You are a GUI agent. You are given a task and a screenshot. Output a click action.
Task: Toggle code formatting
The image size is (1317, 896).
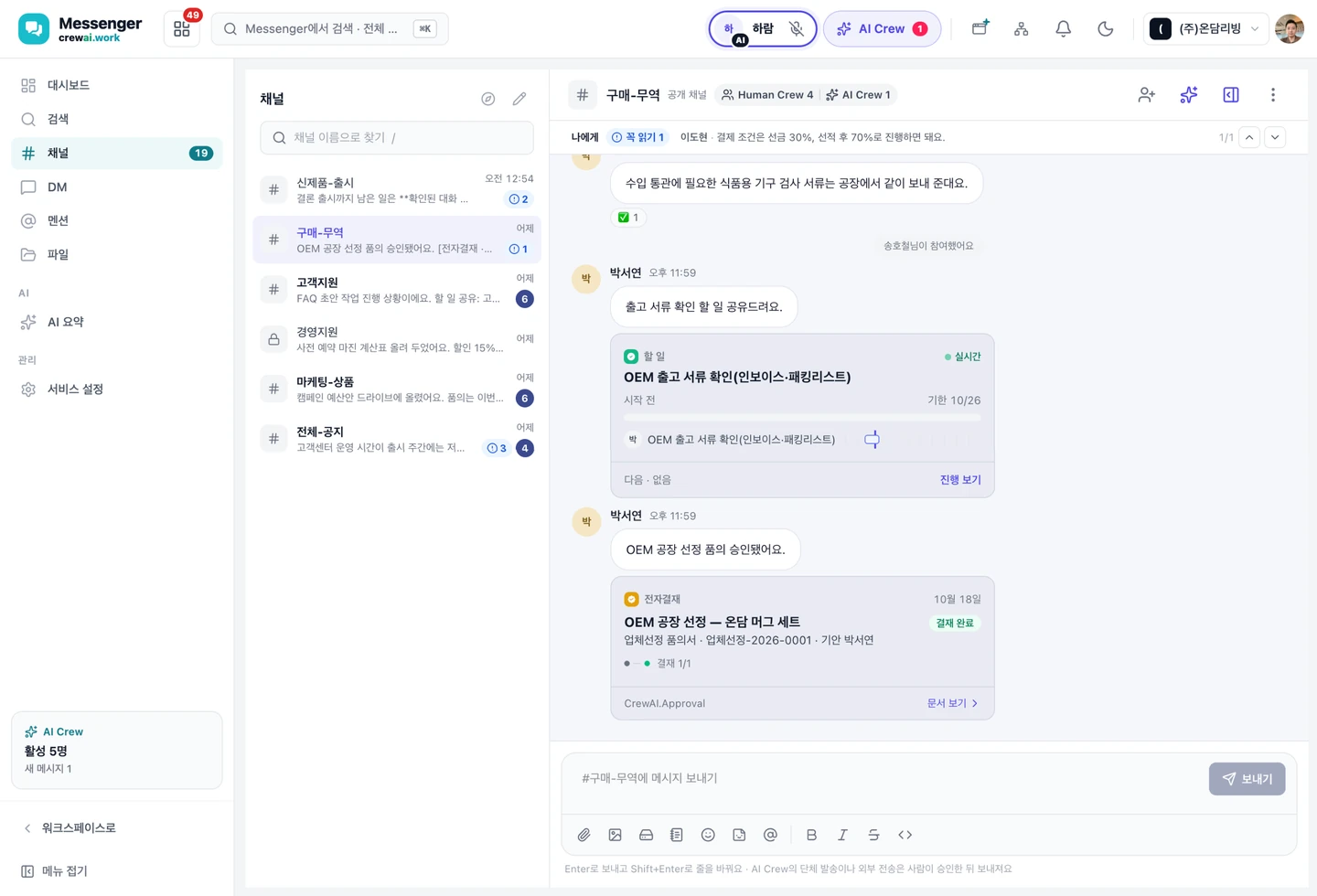905,835
